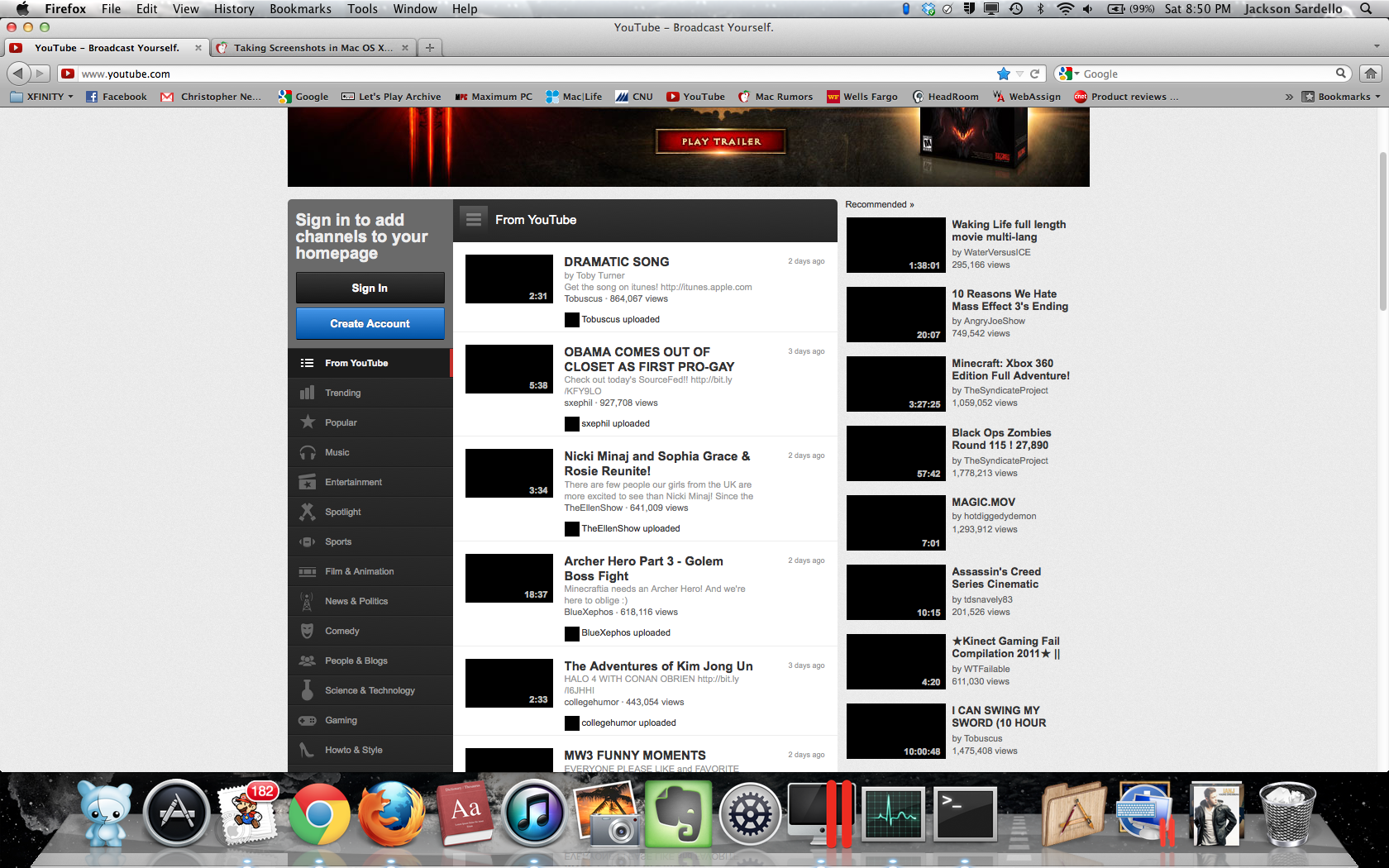Show more bookmarks with the chevron

[x=1288, y=97]
